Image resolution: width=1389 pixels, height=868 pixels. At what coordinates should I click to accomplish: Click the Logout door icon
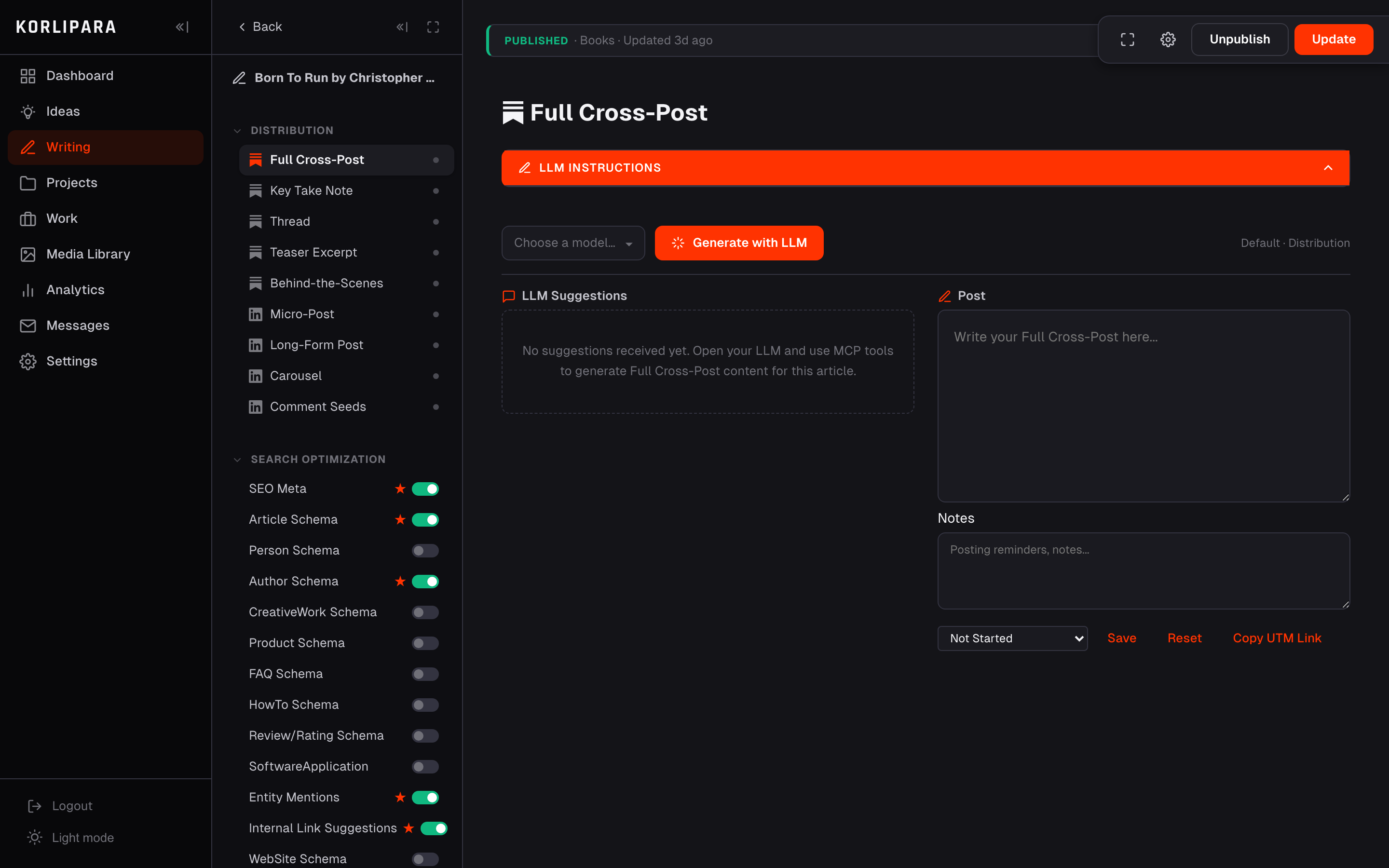(x=34, y=806)
